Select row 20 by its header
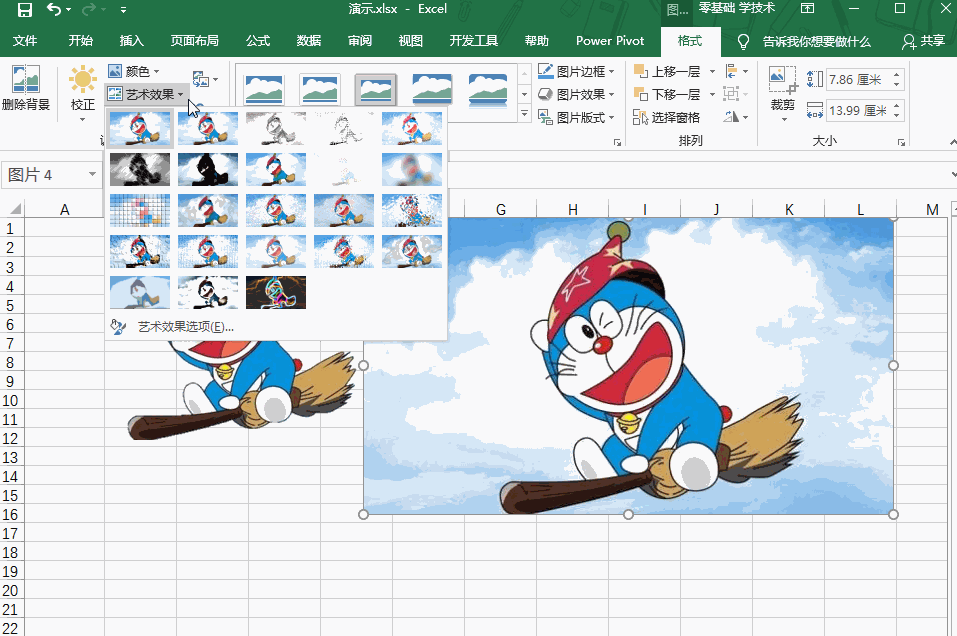957x636 pixels. [x=10, y=591]
